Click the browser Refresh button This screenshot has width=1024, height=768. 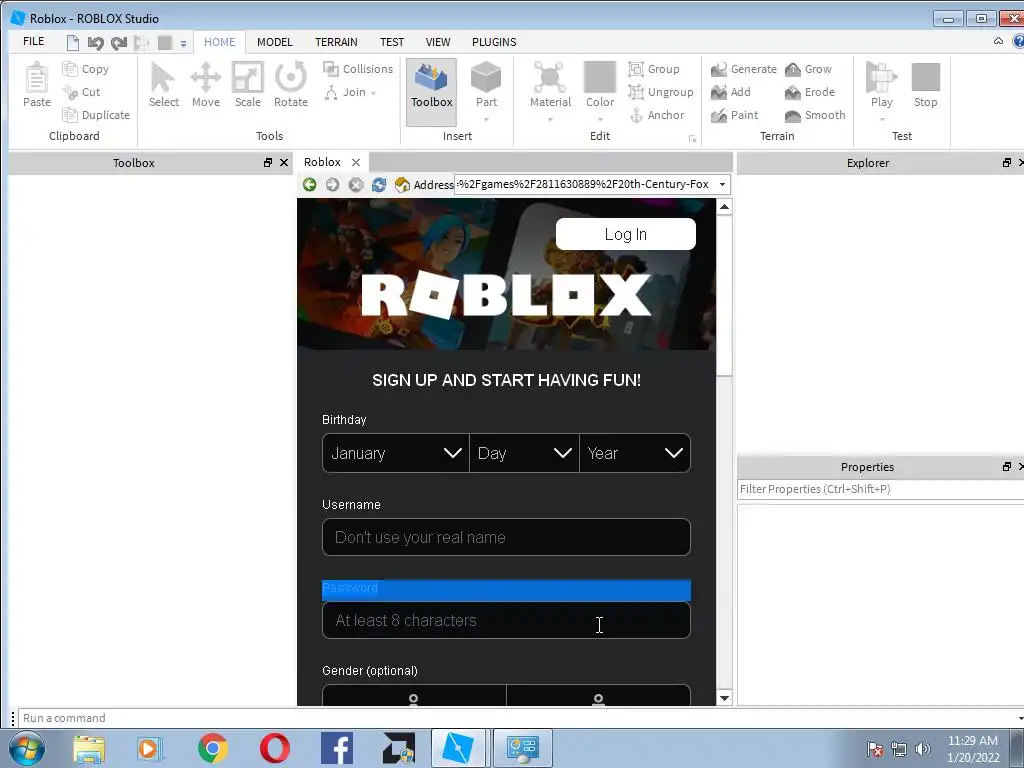pyautogui.click(x=379, y=185)
